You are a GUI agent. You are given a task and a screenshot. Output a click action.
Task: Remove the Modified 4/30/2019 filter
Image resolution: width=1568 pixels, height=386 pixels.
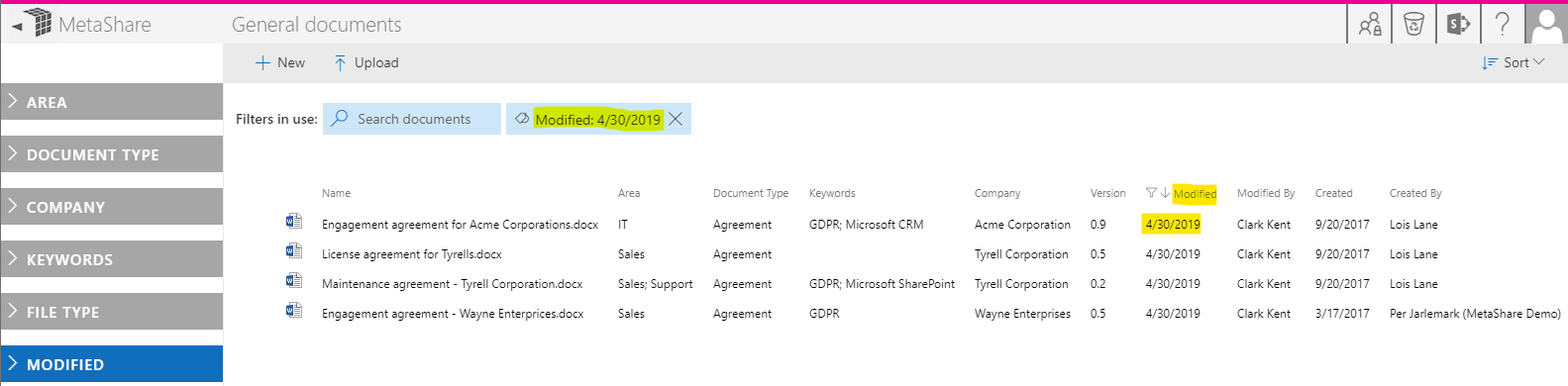pos(676,119)
